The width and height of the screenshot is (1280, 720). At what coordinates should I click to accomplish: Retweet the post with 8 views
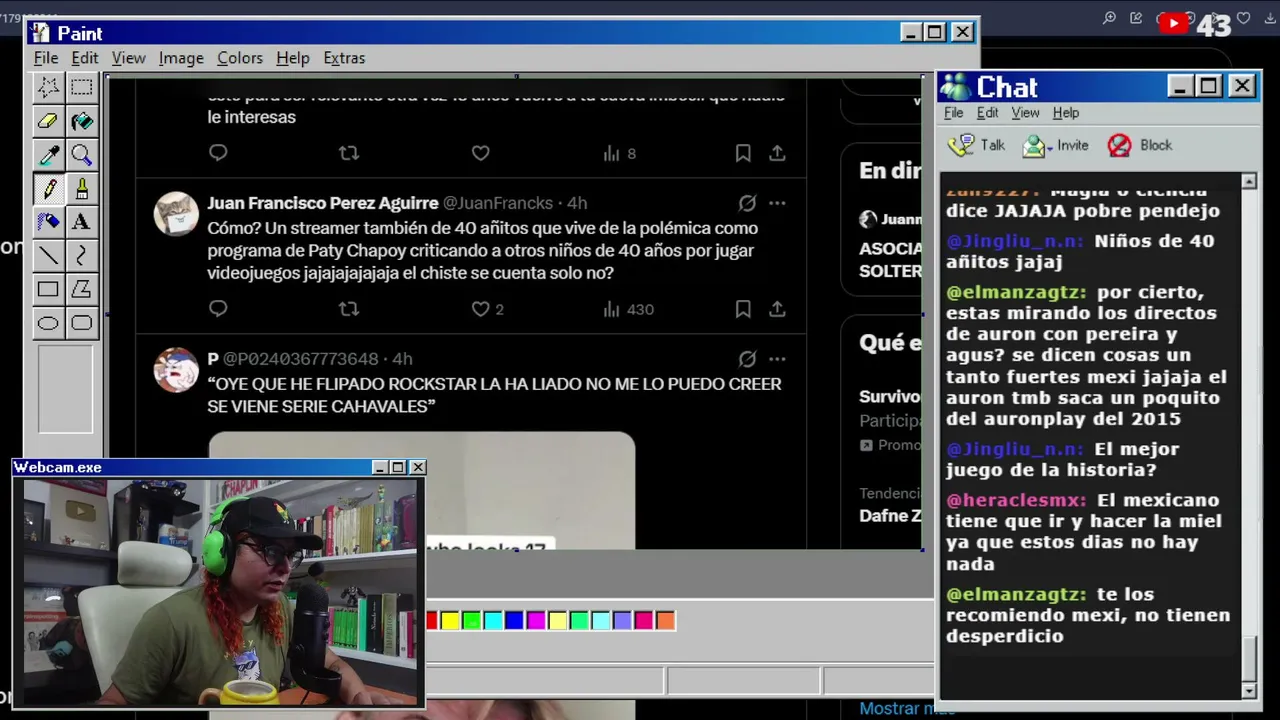[348, 153]
